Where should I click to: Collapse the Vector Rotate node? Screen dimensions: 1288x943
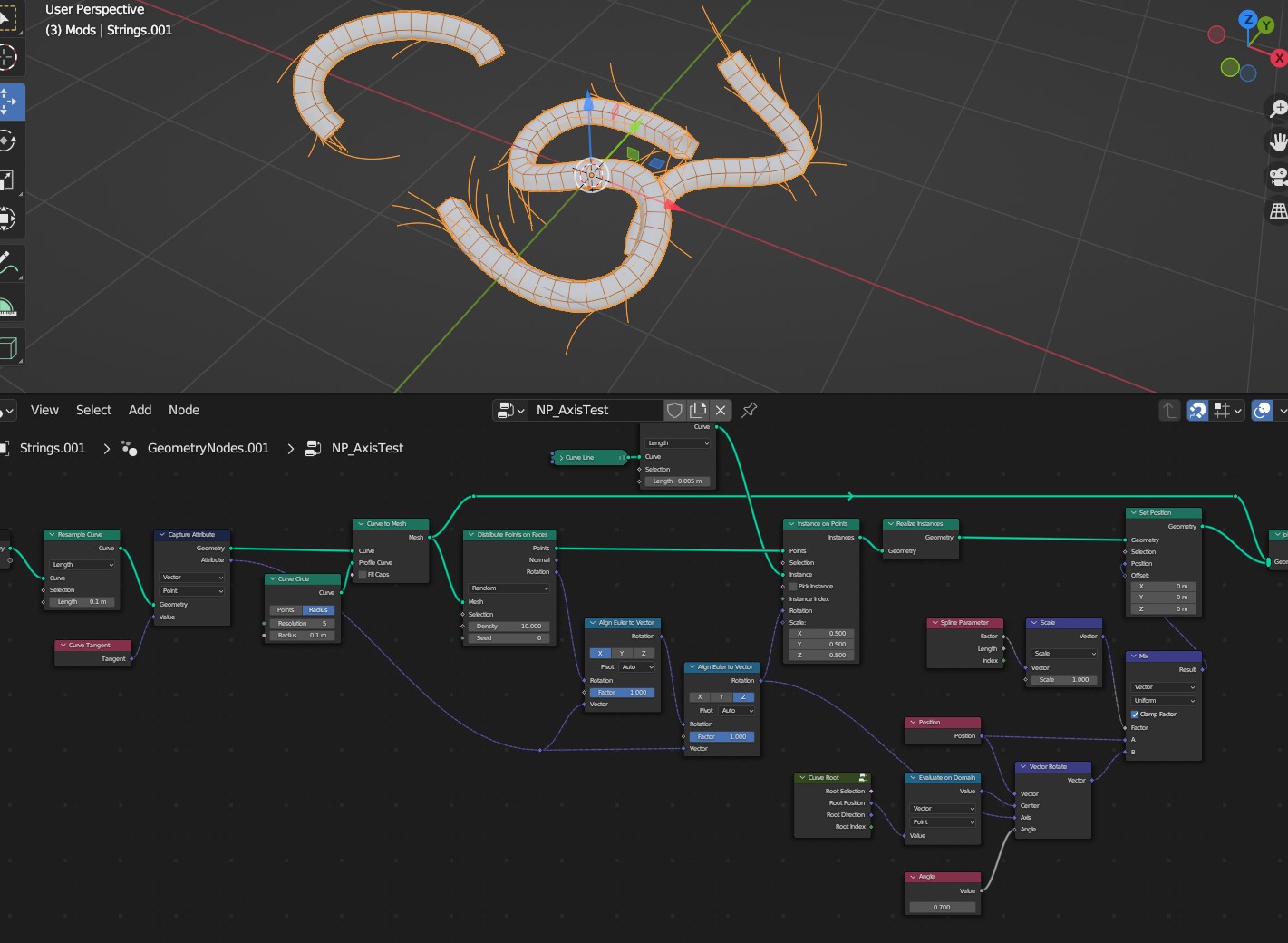point(1023,767)
